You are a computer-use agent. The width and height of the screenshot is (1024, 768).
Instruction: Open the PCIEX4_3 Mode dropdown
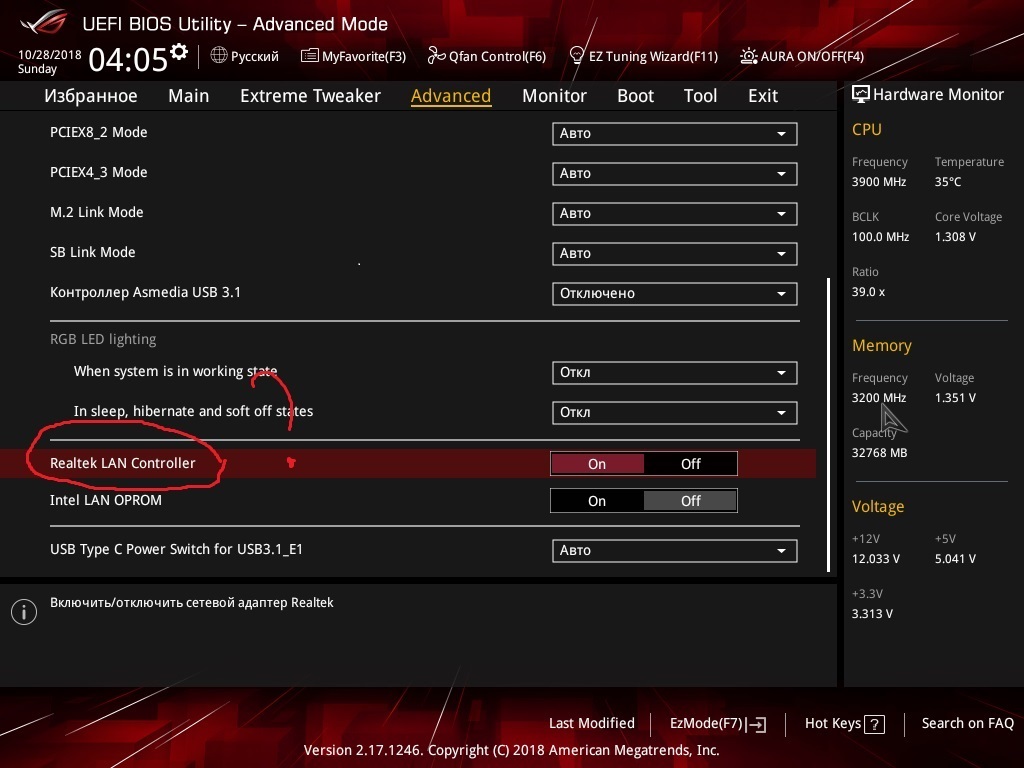(x=675, y=174)
